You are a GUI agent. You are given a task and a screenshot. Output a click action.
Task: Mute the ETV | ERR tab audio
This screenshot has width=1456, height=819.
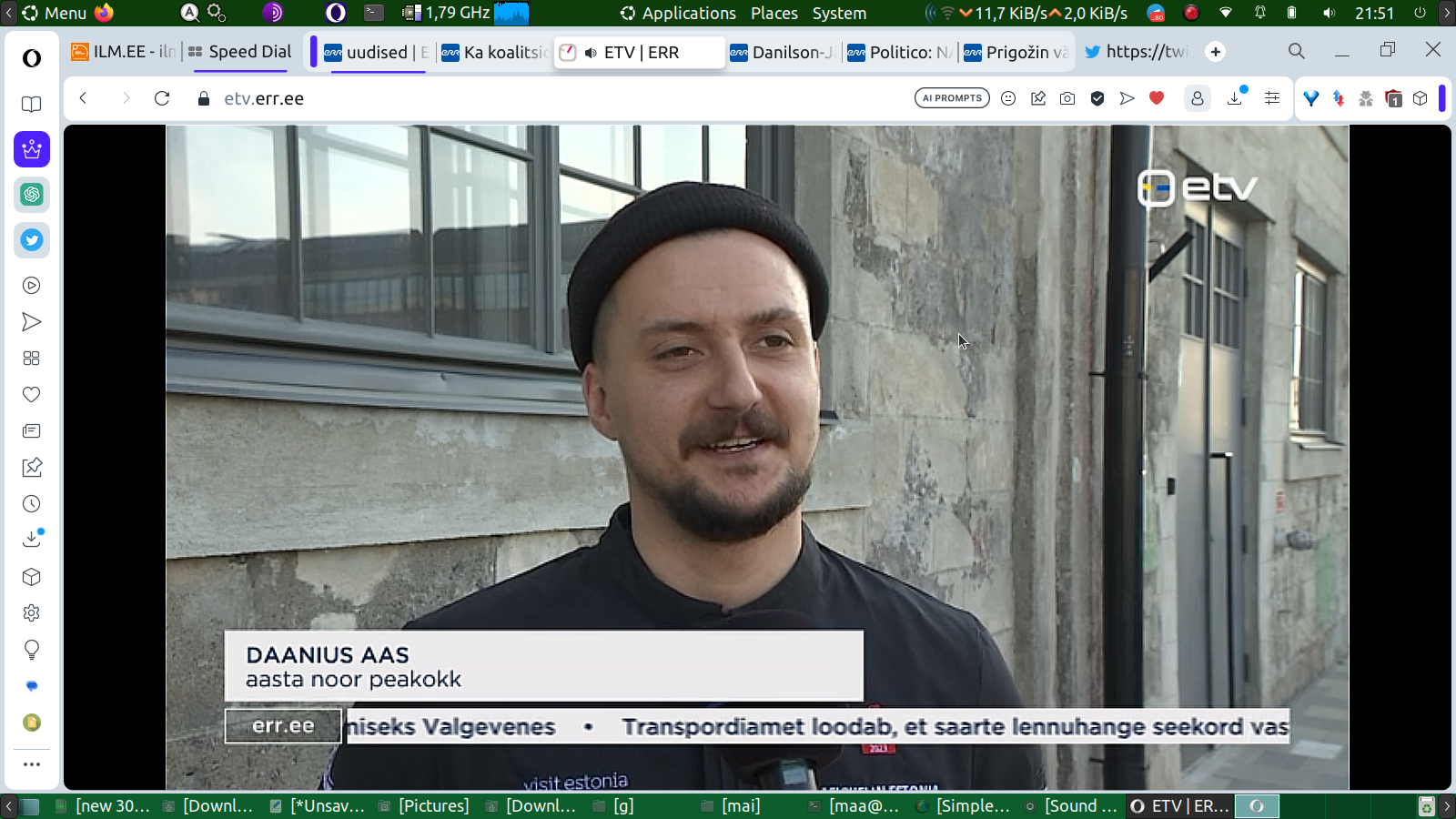(x=591, y=53)
